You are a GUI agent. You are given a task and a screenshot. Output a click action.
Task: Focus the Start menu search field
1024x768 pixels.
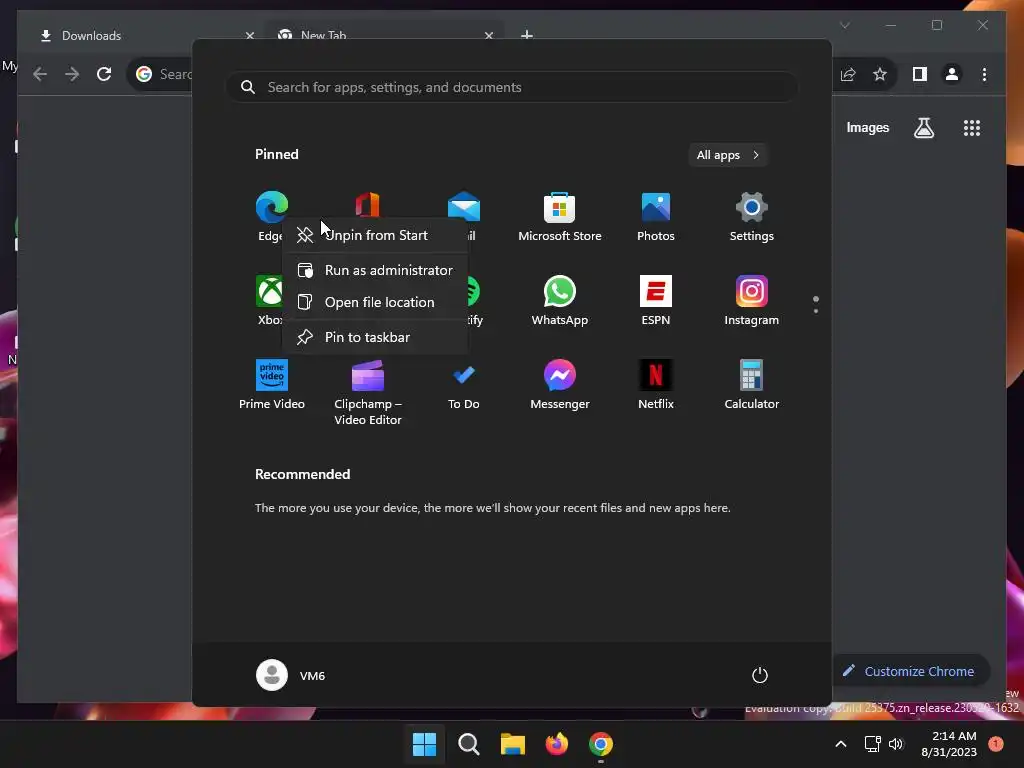(x=512, y=87)
